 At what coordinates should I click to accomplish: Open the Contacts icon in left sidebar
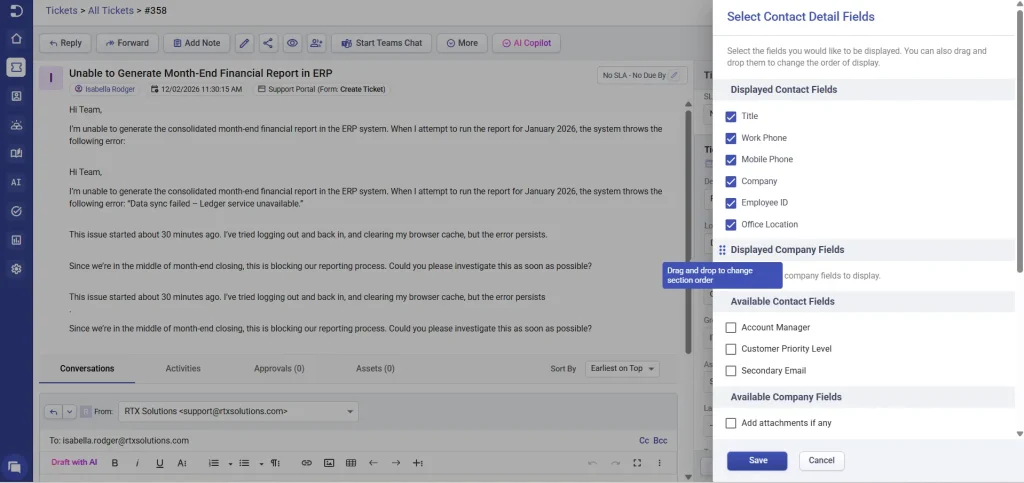click(x=16, y=96)
